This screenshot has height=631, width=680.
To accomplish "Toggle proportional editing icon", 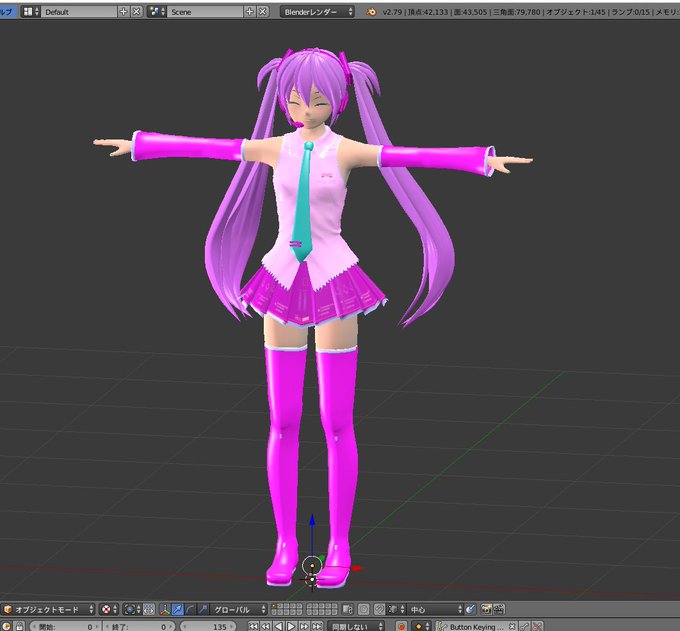I will pyautogui.click(x=363, y=609).
